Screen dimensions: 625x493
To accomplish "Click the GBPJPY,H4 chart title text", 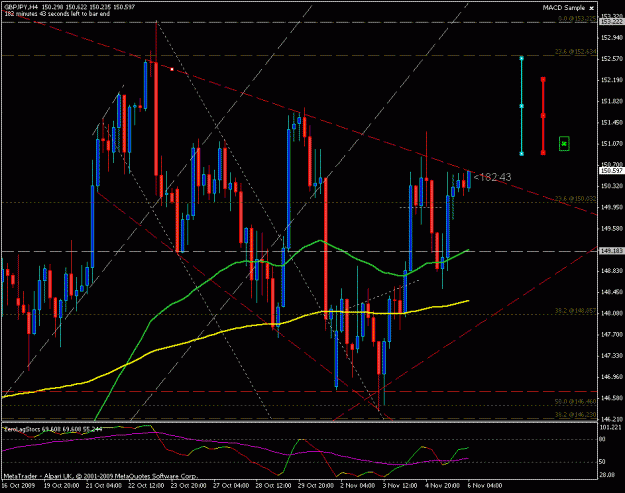I will click(19, 7).
